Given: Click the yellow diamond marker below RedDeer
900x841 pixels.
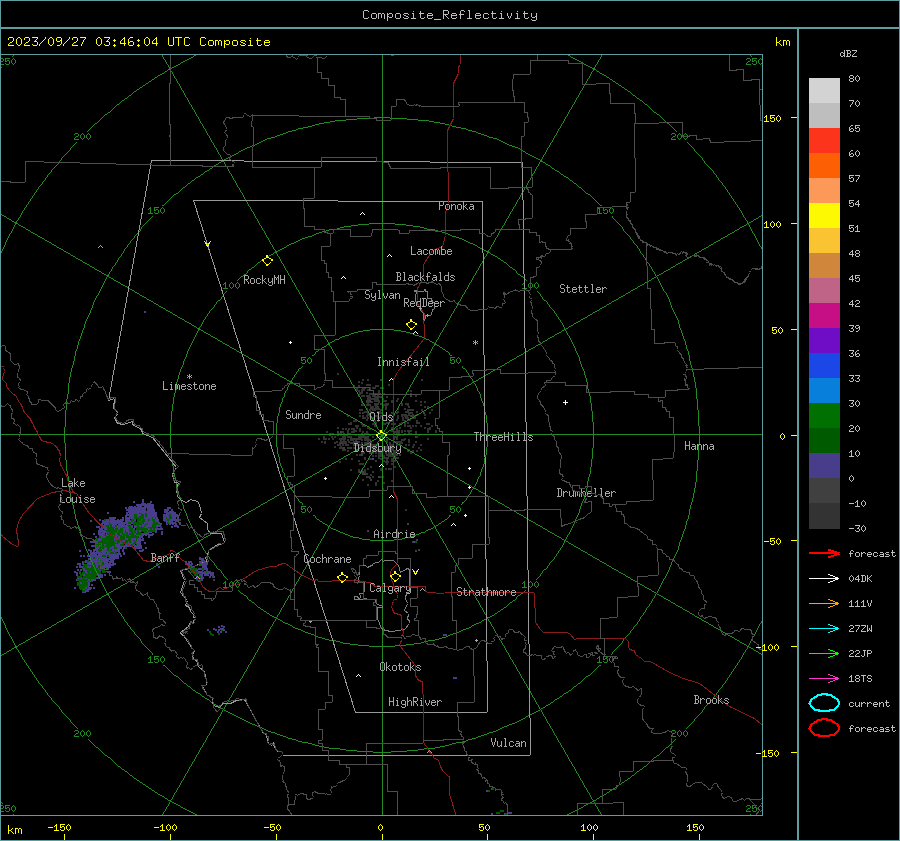Looking at the screenshot, I should click(411, 325).
